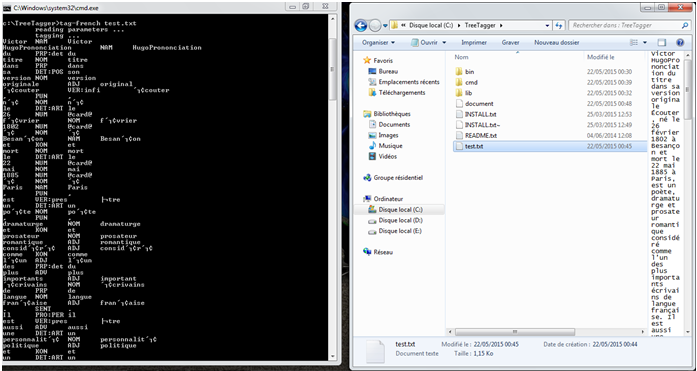This screenshot has height=371, width=697.
Task: Select 'Disque local (D:)' drive
Action: coord(396,220)
